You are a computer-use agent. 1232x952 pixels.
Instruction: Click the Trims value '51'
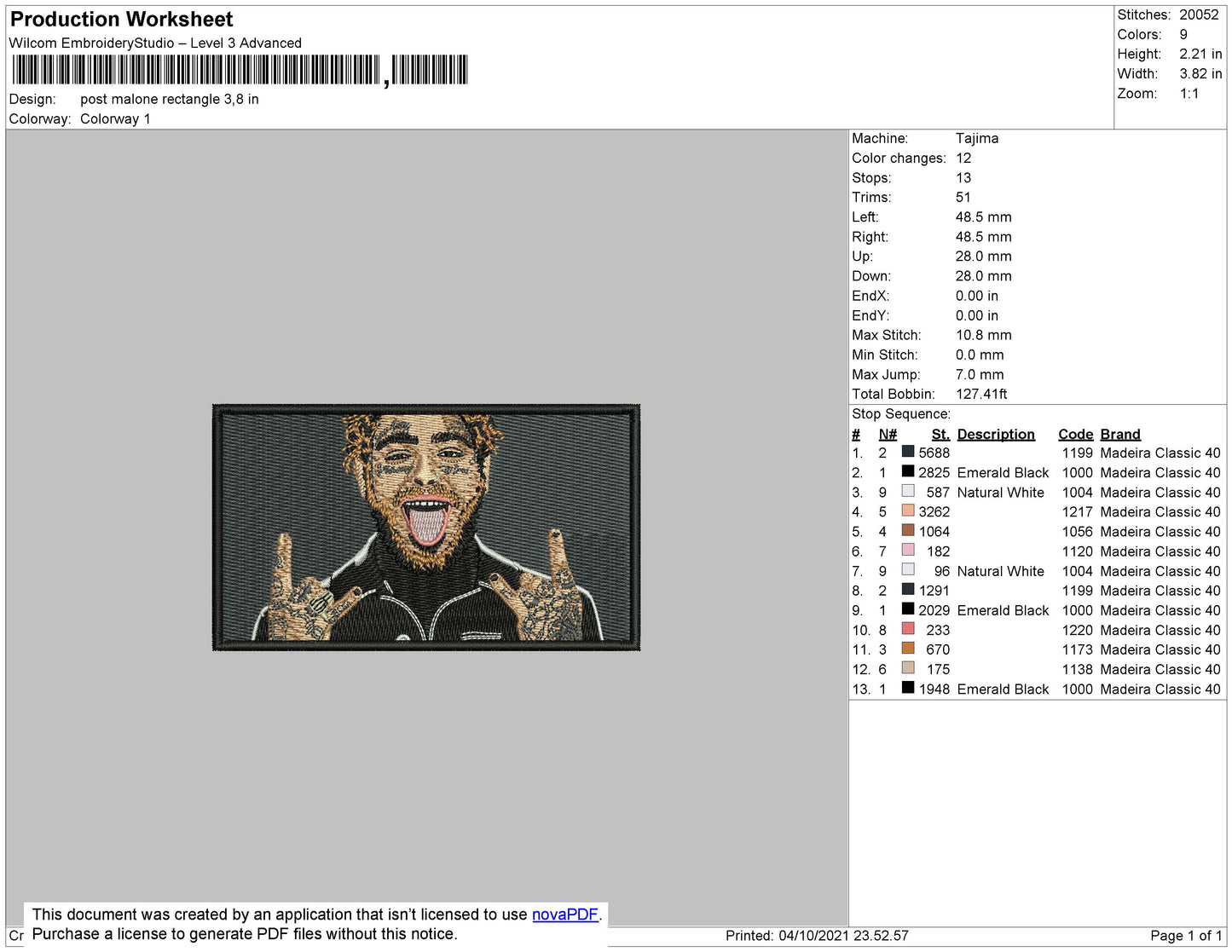tap(963, 197)
